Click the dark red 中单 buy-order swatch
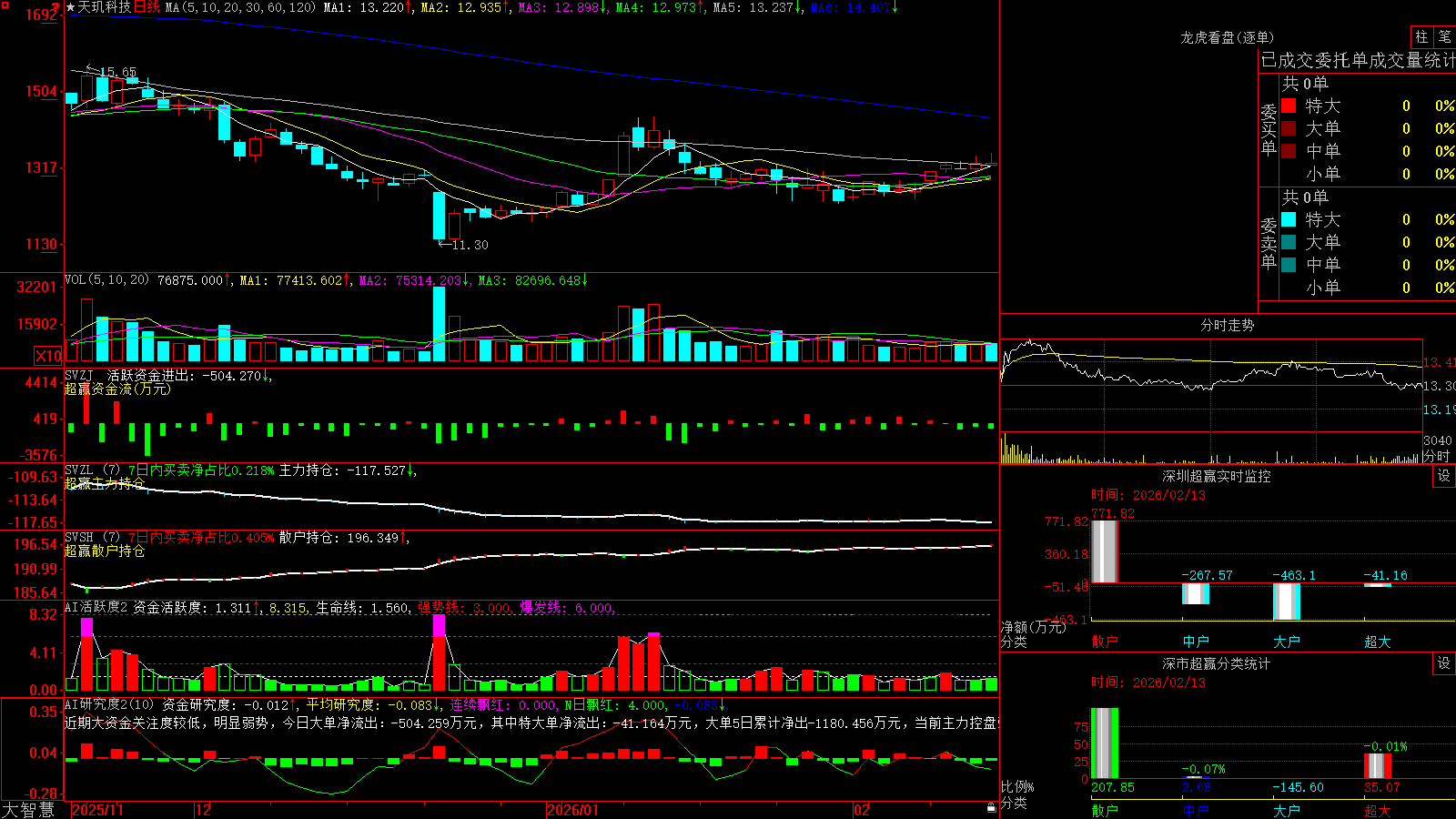The width and height of the screenshot is (1456, 819). 1289,151
